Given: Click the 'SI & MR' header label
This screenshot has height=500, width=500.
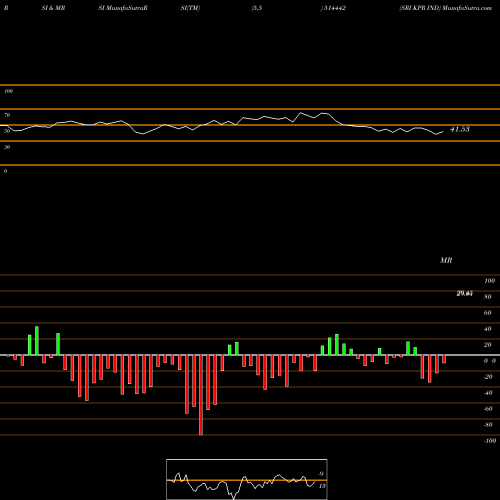Looking at the screenshot, I should 53,8.
